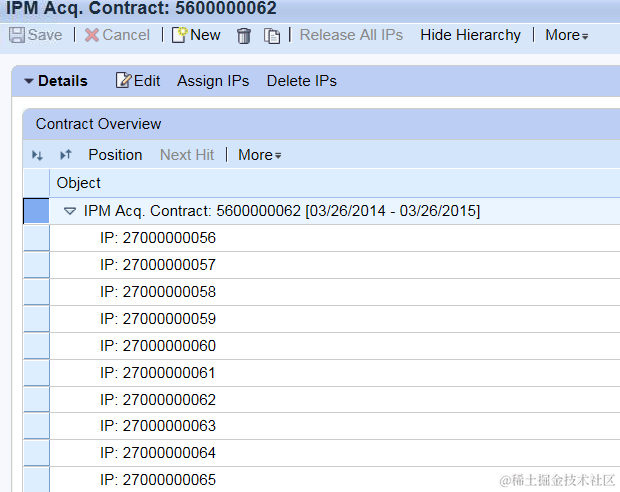Image resolution: width=620 pixels, height=492 pixels.
Task: Click tree item IP: 27000000056
Action: click(x=158, y=238)
